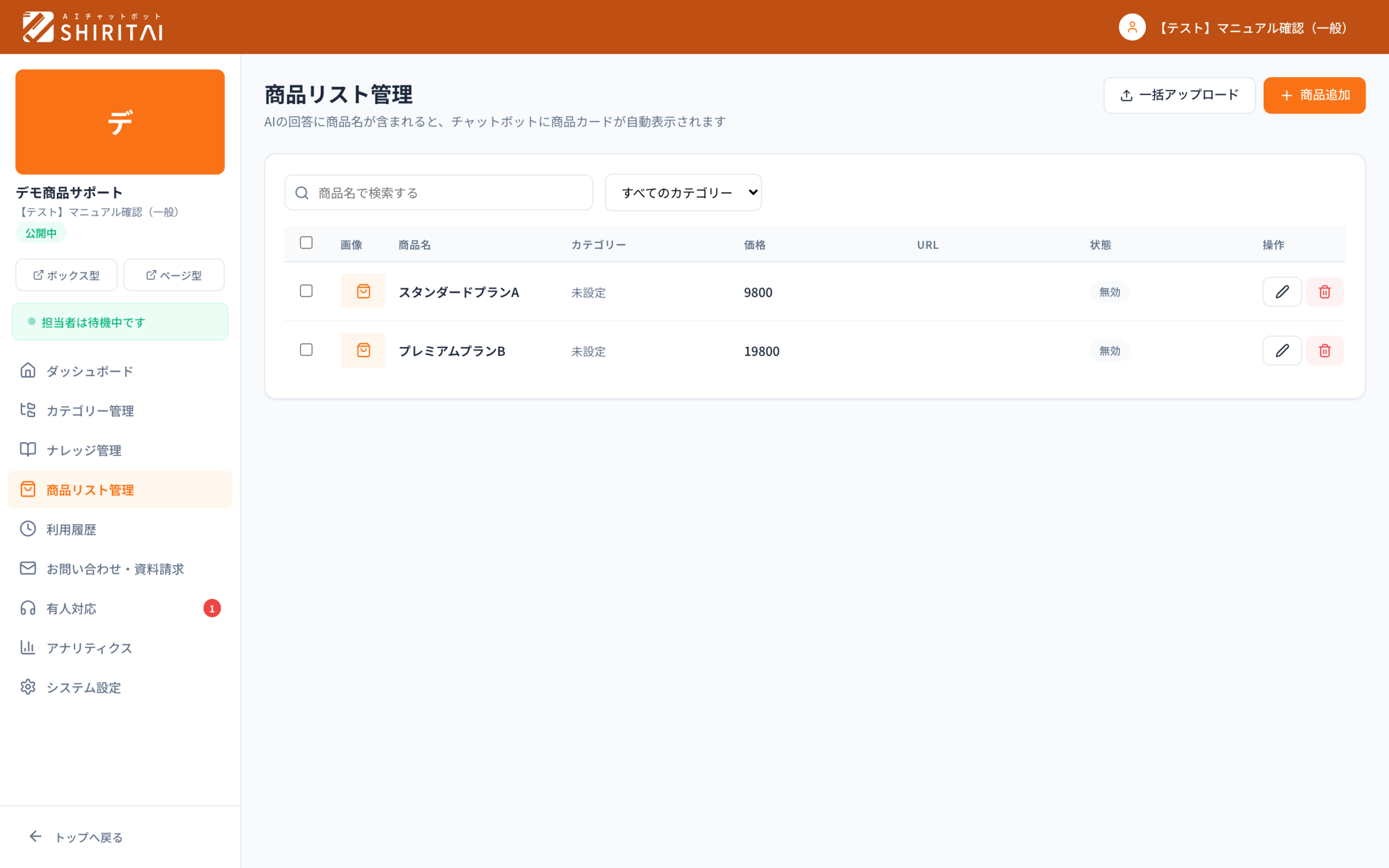Image resolution: width=1389 pixels, height=868 pixels.
Task: Open the ページ型 preview link
Action: [x=174, y=275]
